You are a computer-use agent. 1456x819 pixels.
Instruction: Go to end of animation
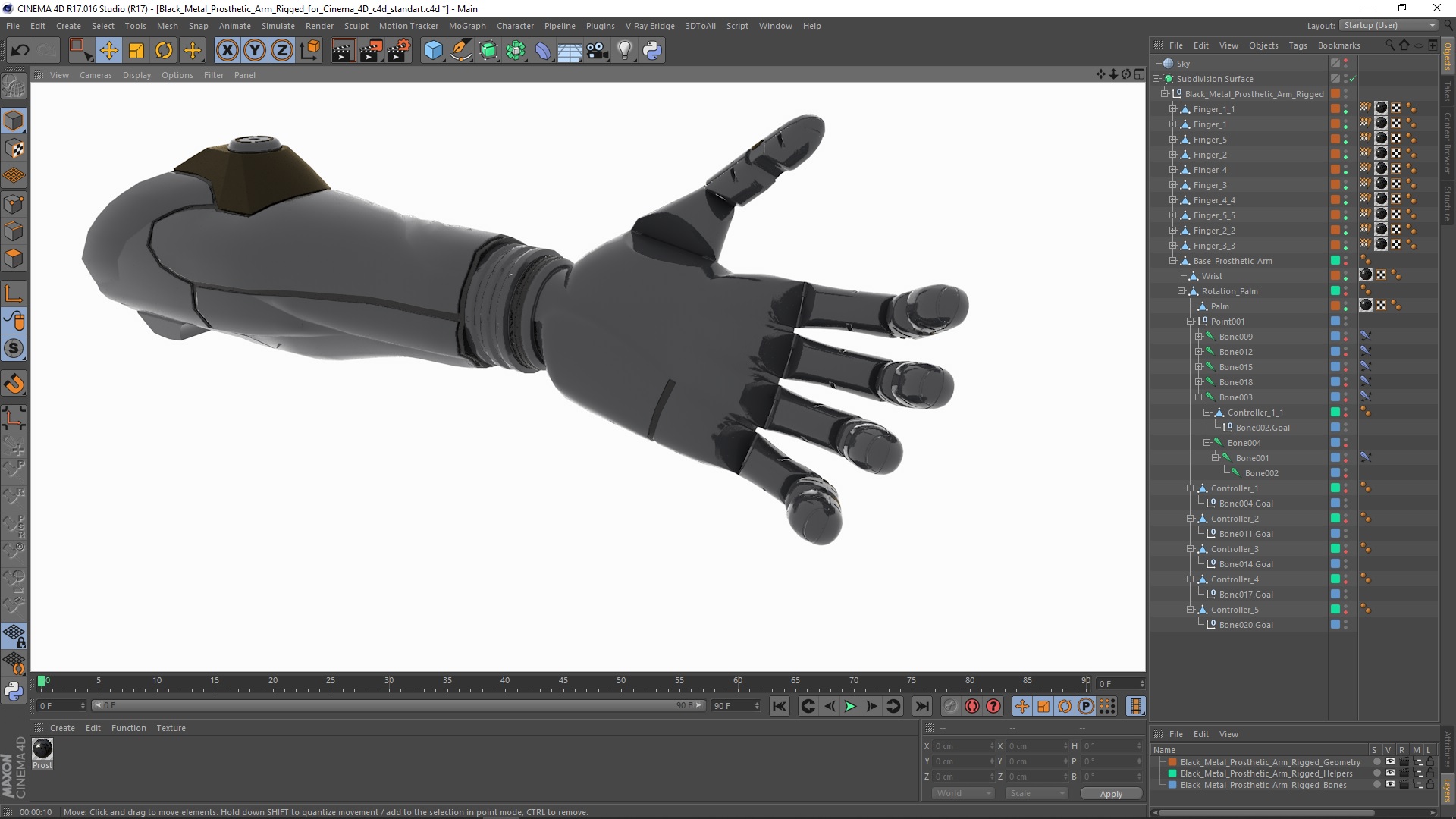921,706
